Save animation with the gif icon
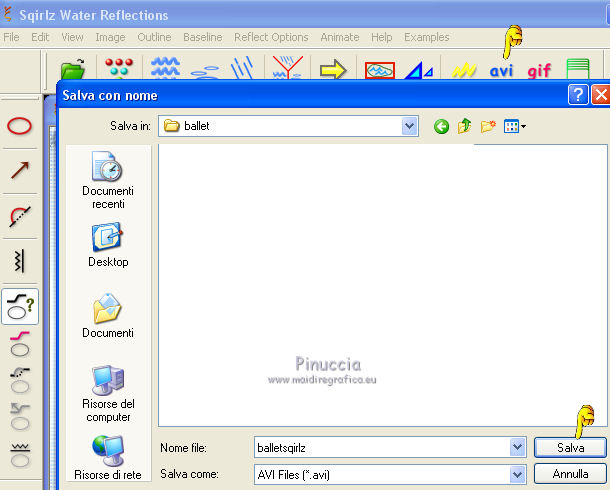 point(539,71)
